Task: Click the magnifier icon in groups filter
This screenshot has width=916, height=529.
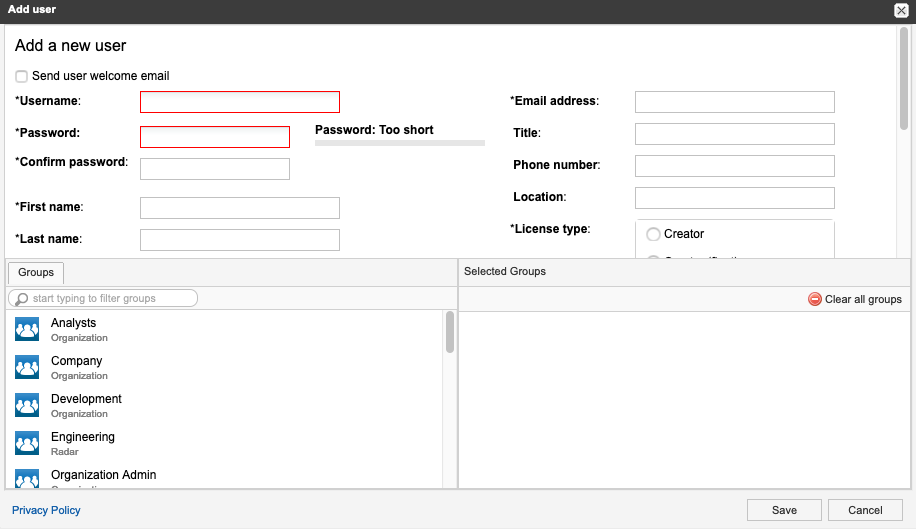Action: coord(21,299)
